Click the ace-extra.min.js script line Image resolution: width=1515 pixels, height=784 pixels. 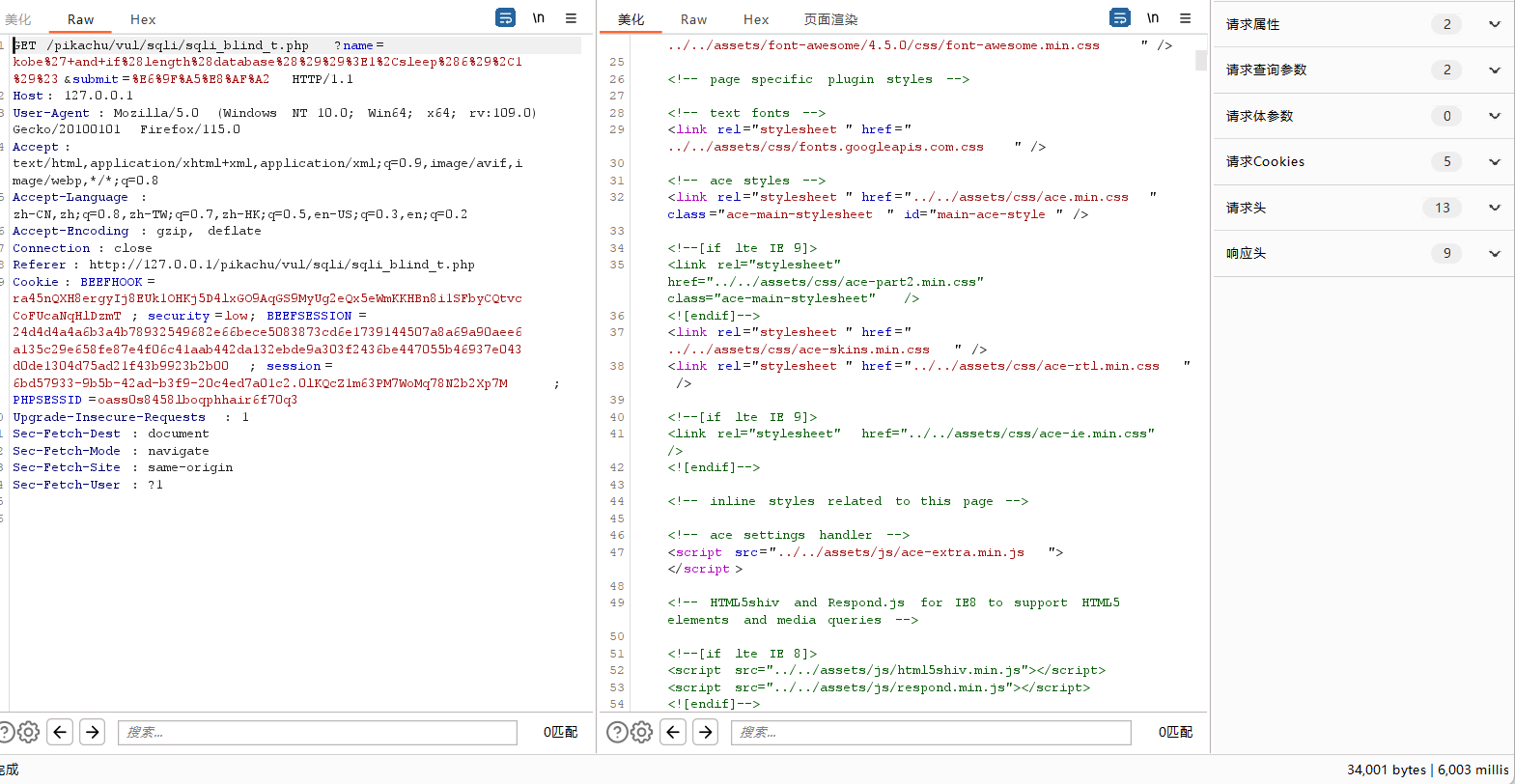(x=865, y=552)
